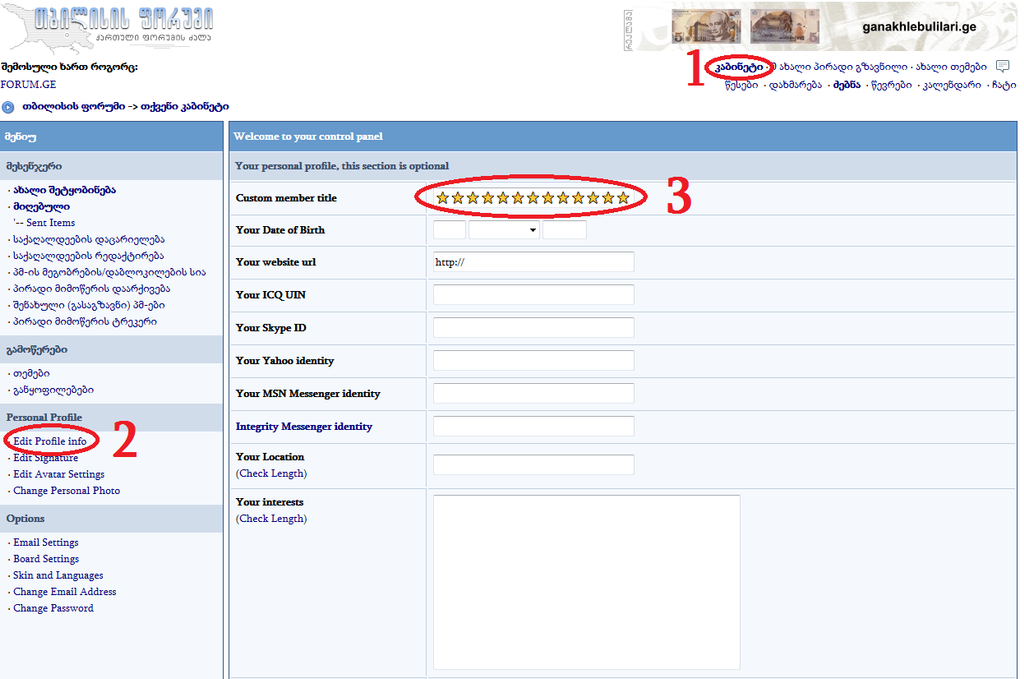
Task: Focus the Your ICQ UIN field
Action: tap(534, 294)
